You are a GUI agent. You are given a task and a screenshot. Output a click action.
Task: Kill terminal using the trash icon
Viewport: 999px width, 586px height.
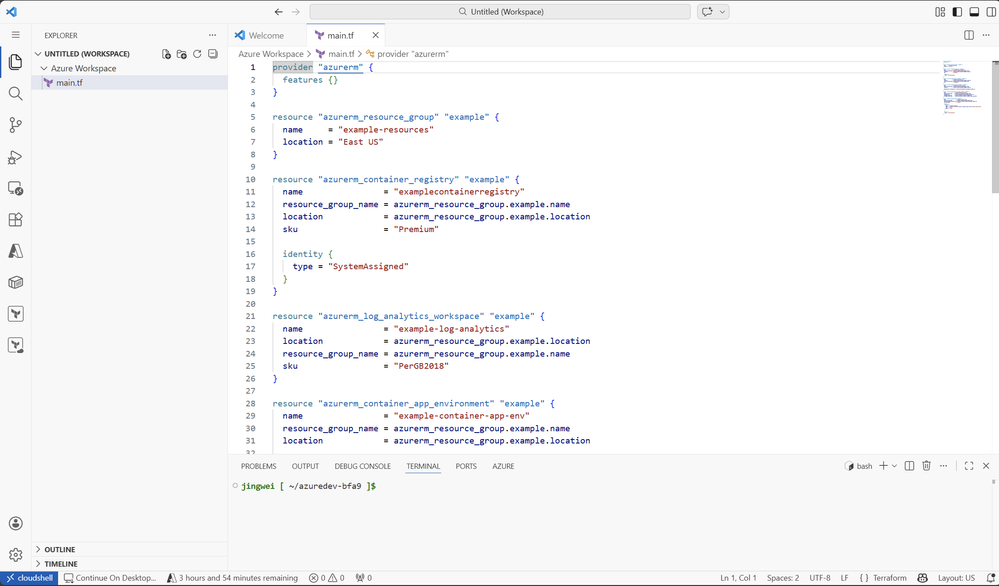click(x=926, y=466)
